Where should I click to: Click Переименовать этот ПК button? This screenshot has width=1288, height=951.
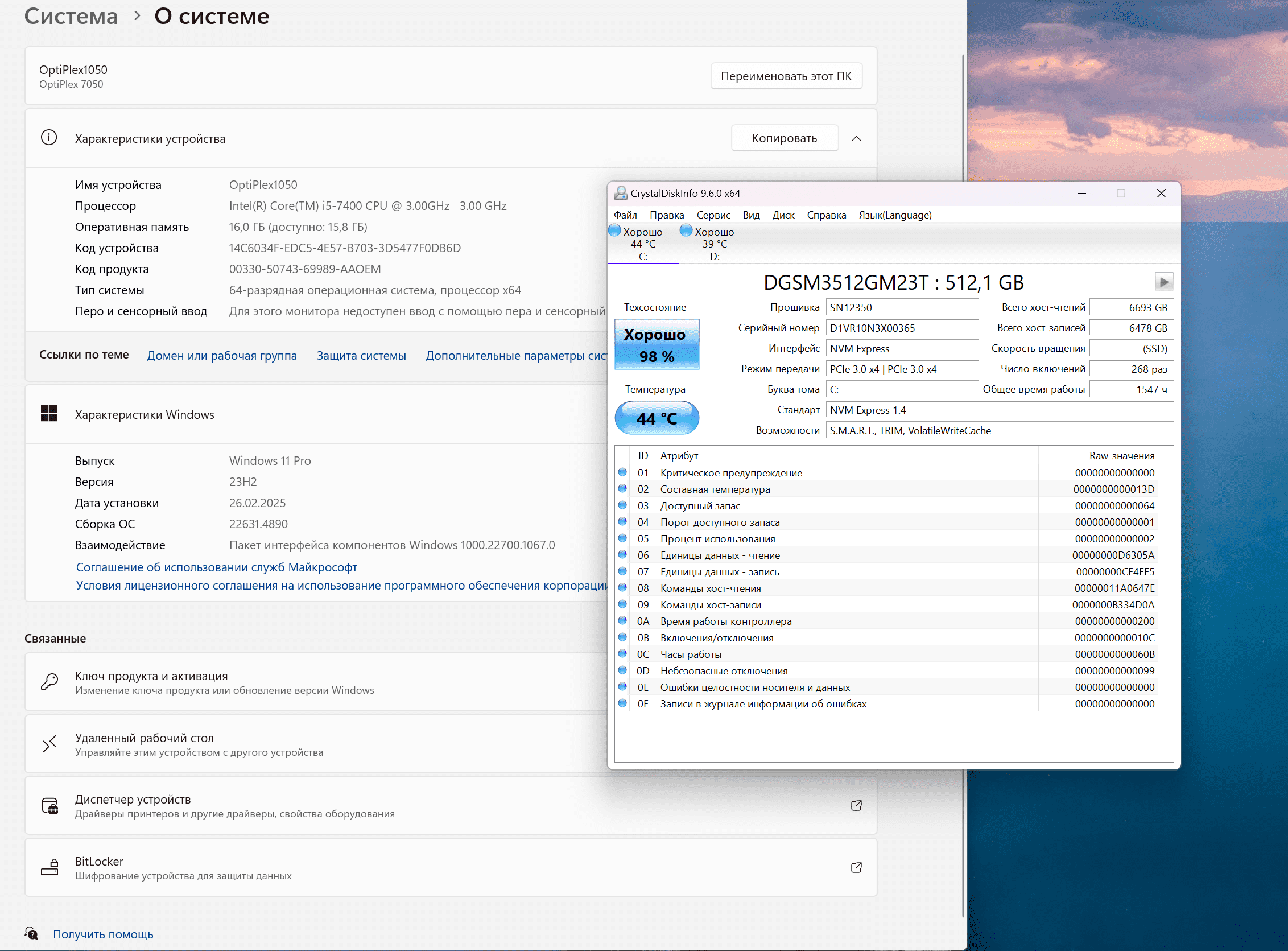click(786, 76)
